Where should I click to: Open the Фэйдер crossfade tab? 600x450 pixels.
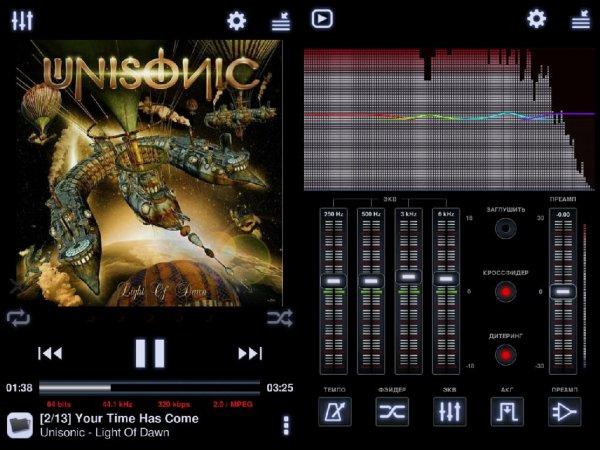392,412
